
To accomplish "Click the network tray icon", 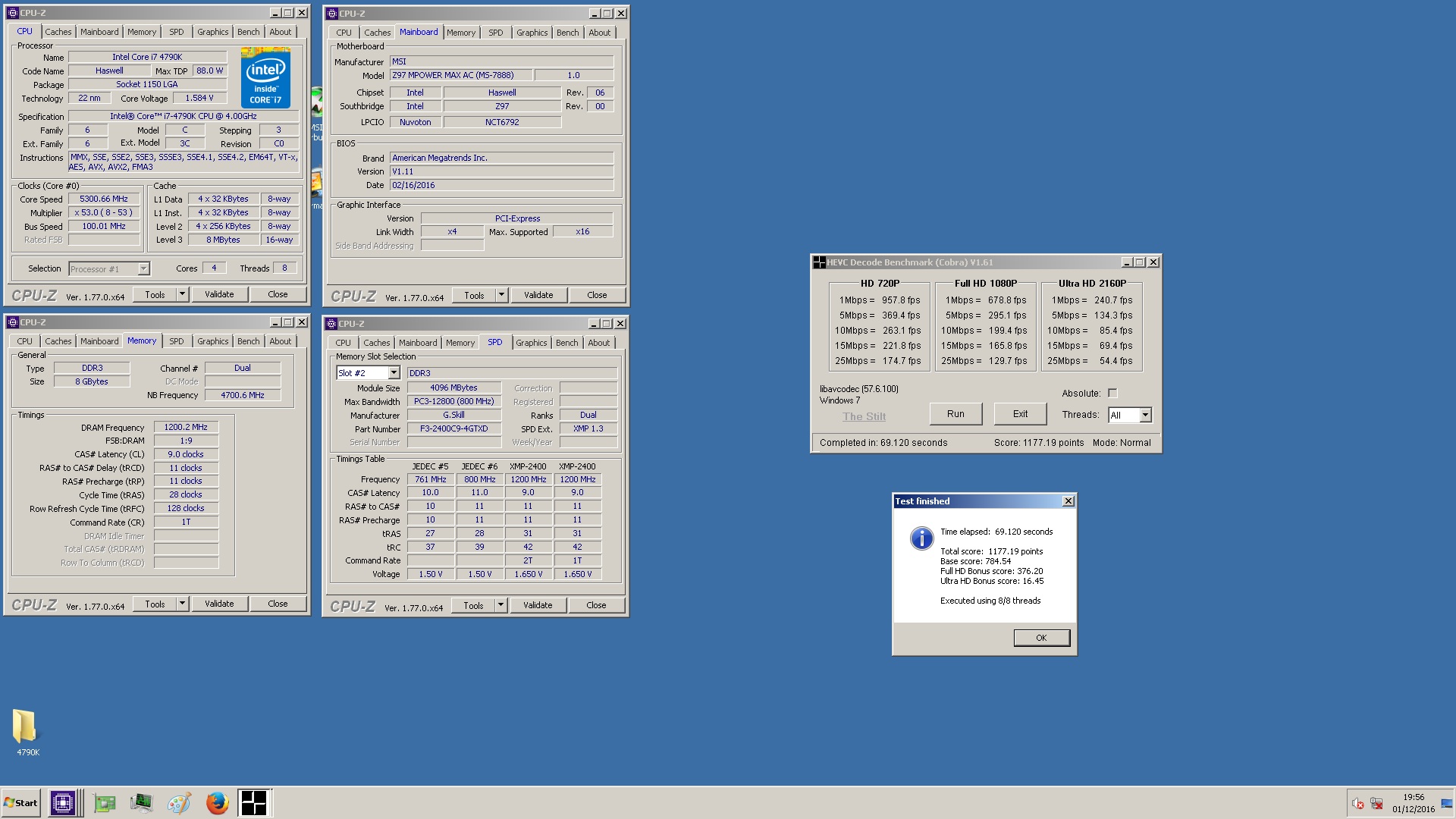I will point(1376,804).
